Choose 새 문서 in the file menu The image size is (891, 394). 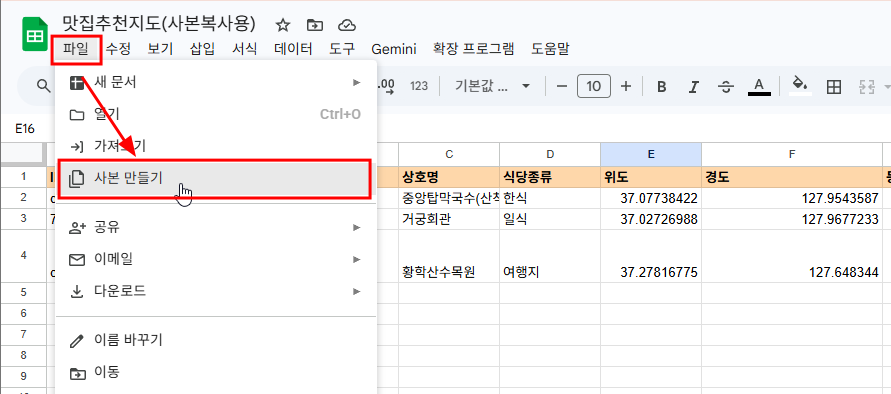point(216,83)
